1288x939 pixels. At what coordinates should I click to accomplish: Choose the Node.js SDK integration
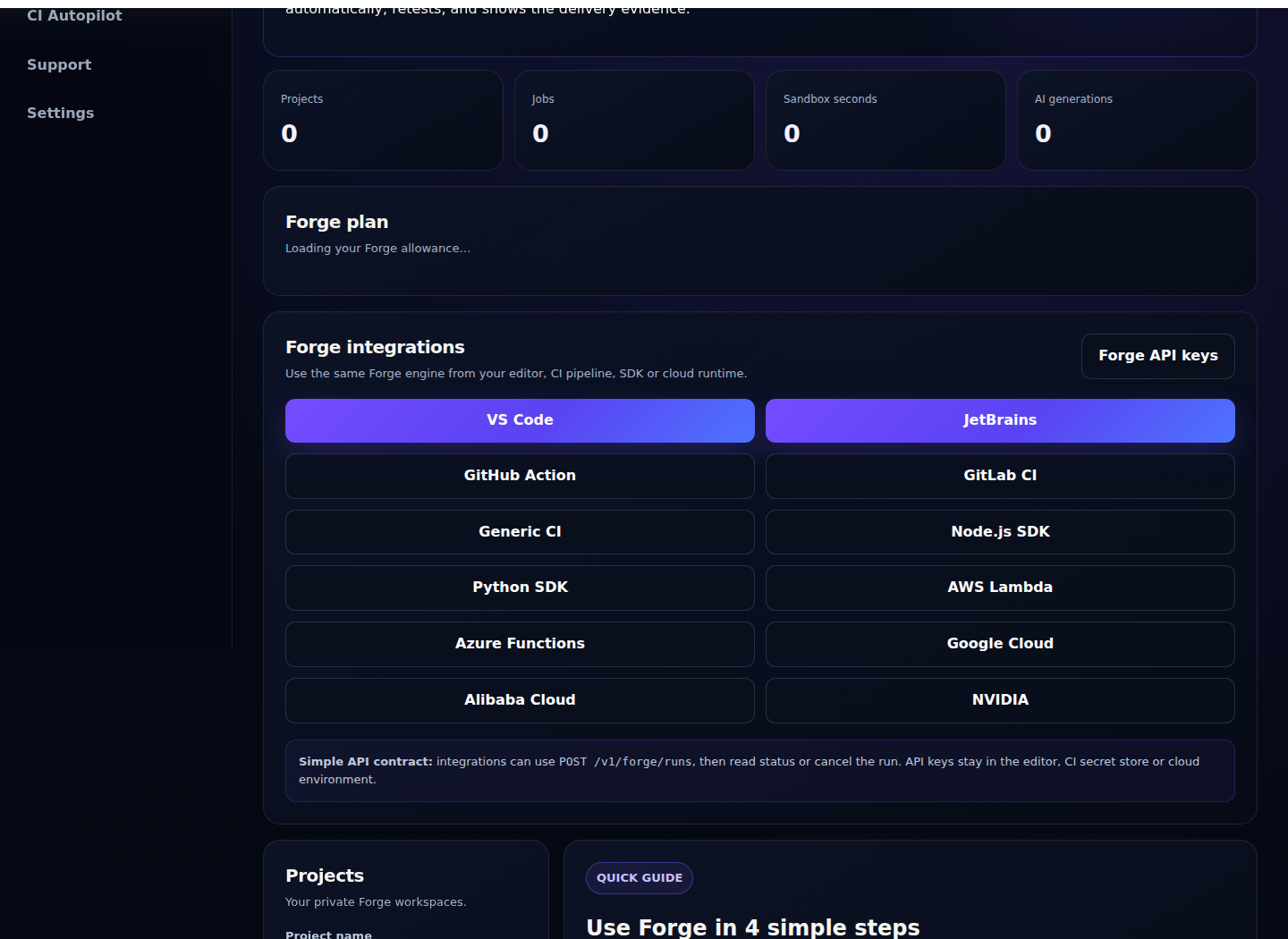point(1000,532)
